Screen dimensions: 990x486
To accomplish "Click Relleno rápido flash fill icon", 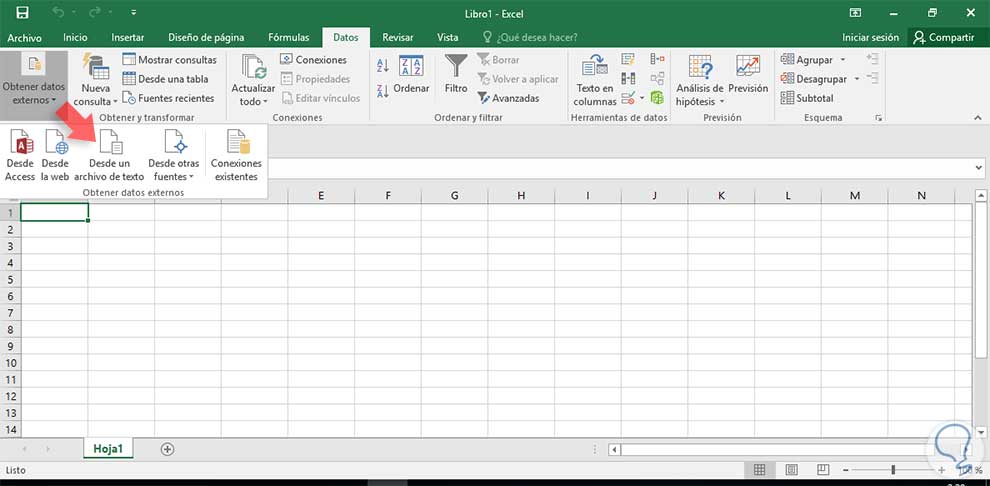I will click(628, 59).
